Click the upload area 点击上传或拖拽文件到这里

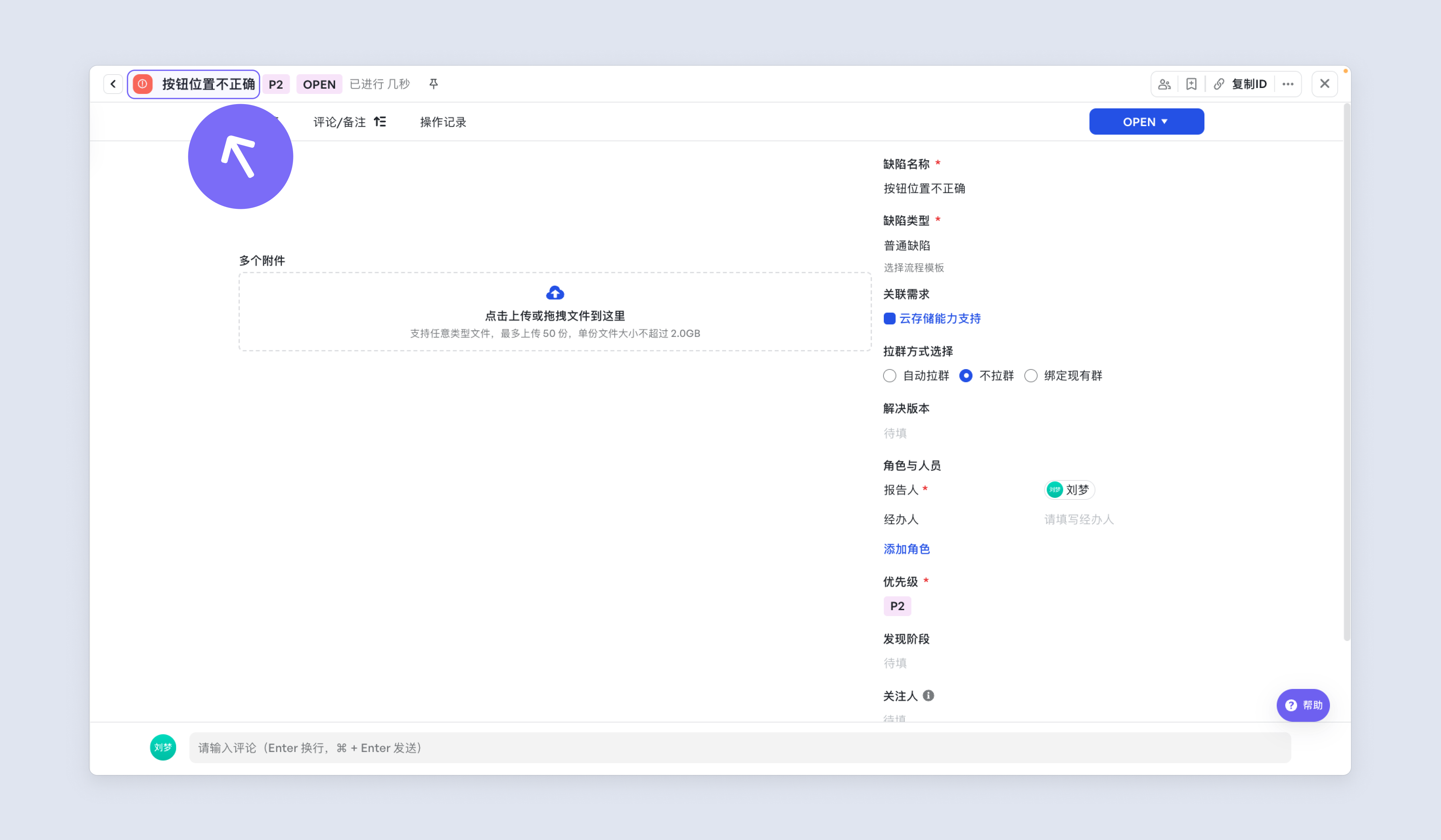[555, 311]
